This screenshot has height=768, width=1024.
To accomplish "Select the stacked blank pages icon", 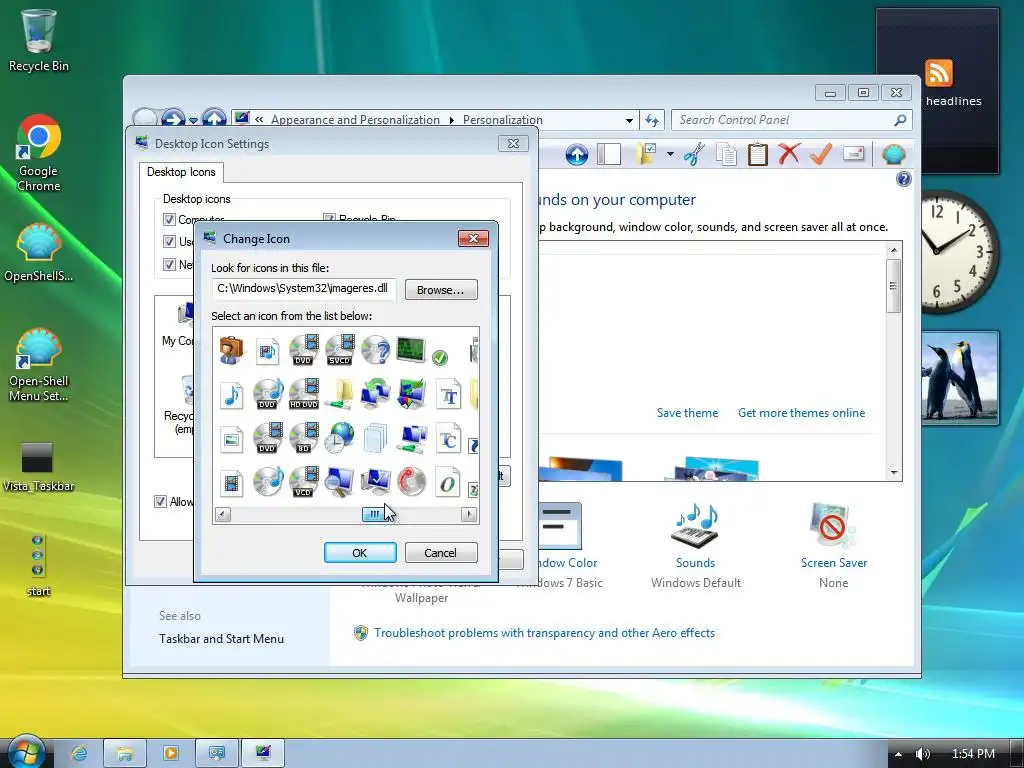I will click(376, 438).
